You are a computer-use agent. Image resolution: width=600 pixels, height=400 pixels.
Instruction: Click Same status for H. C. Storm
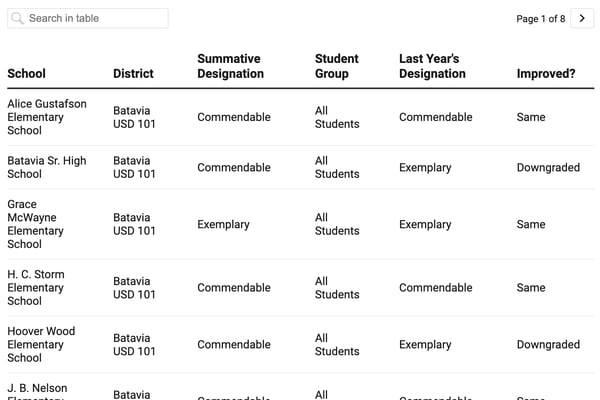(x=531, y=287)
